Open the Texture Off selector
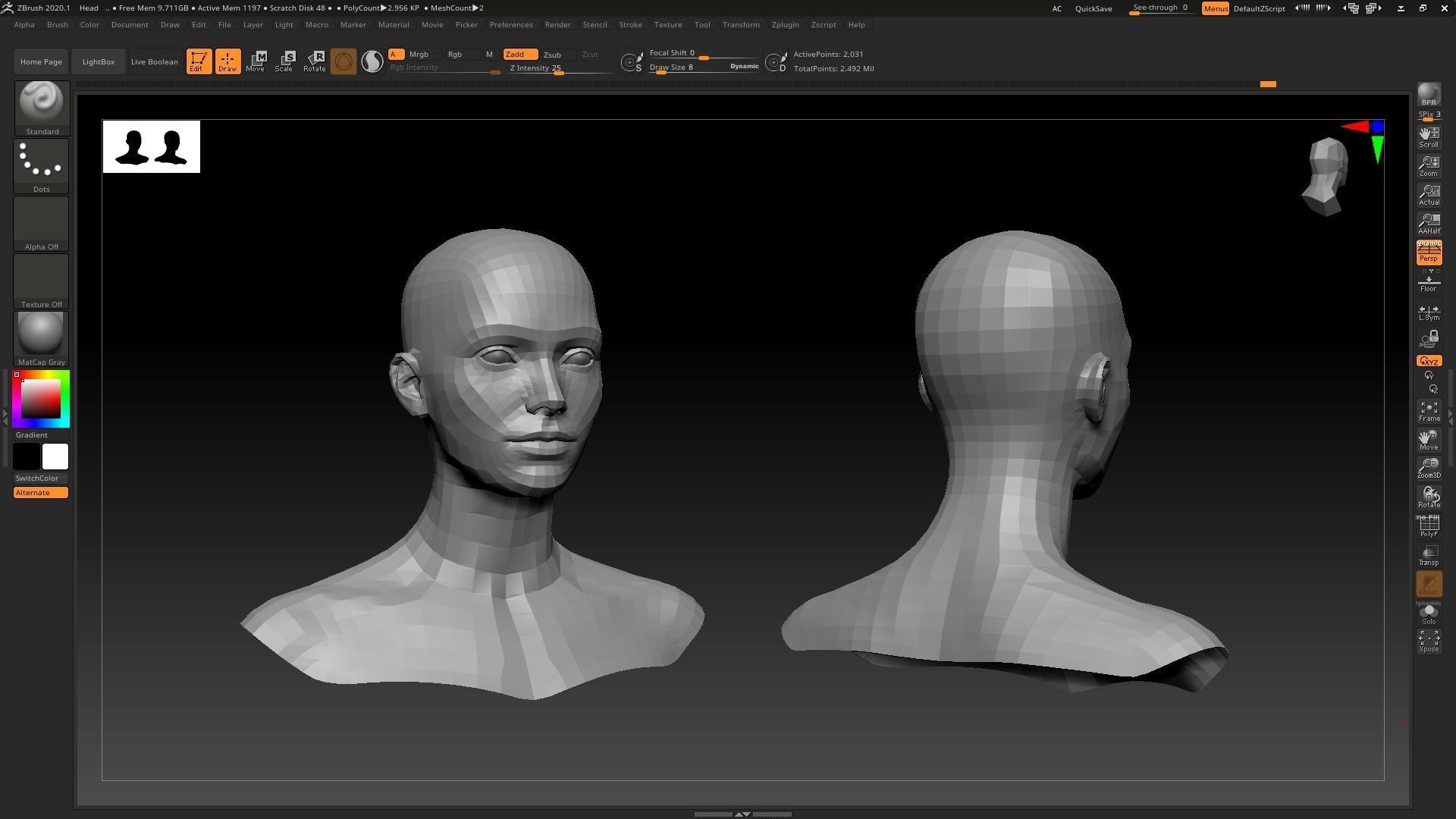1456x819 pixels. tap(42, 281)
